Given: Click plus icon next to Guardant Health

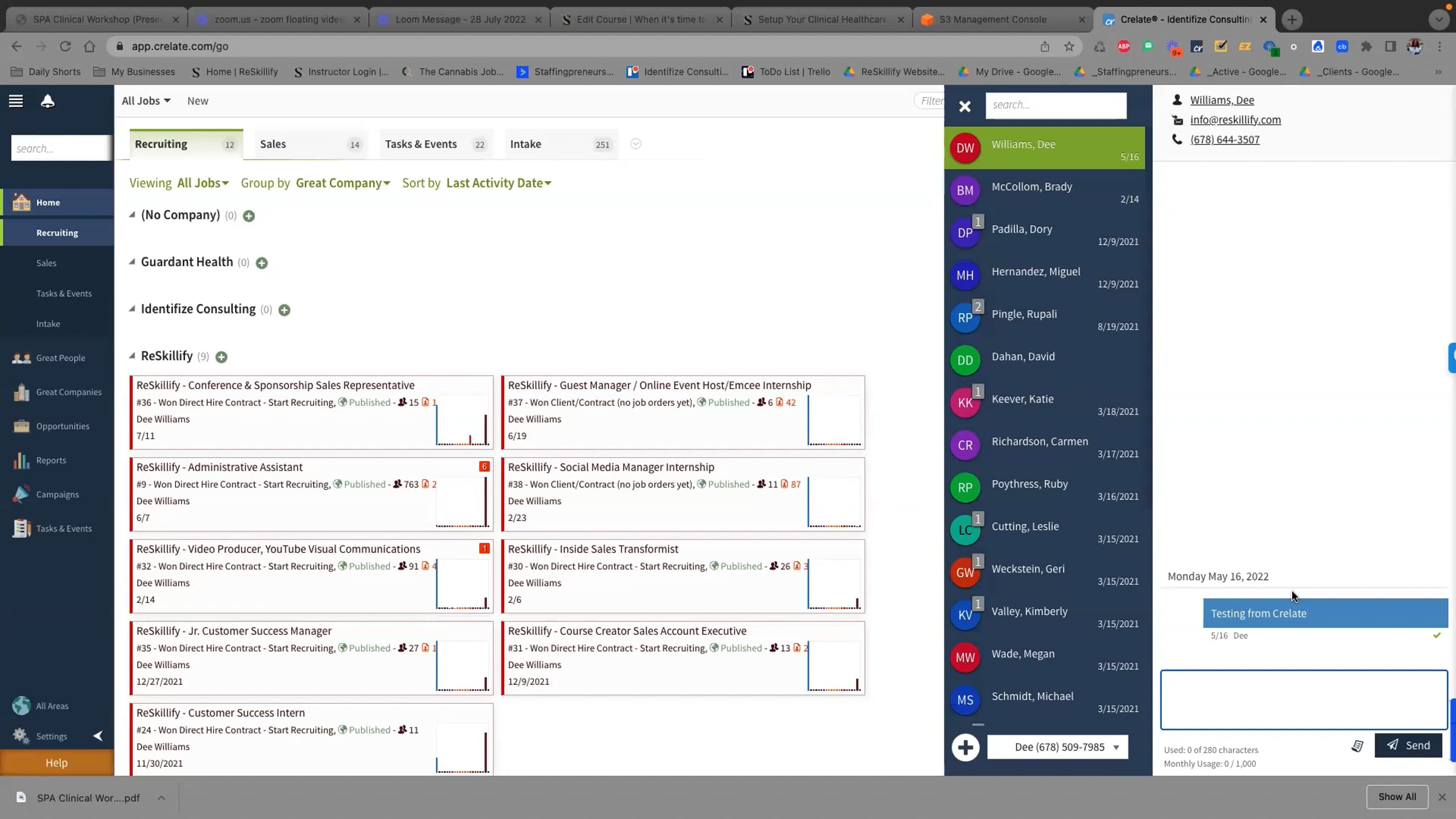Looking at the screenshot, I should coord(261,263).
